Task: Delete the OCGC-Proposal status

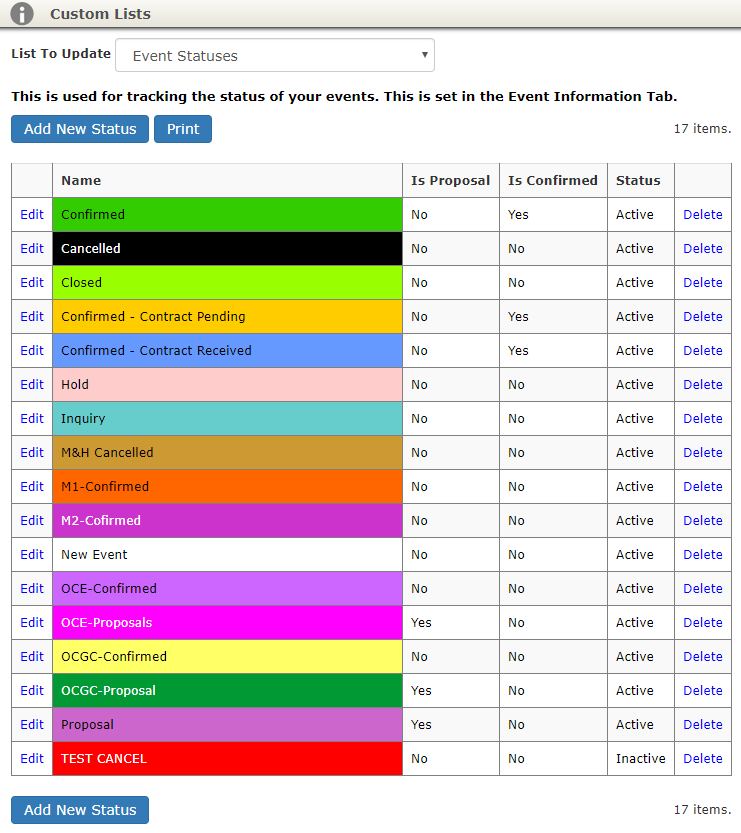Action: [703, 691]
